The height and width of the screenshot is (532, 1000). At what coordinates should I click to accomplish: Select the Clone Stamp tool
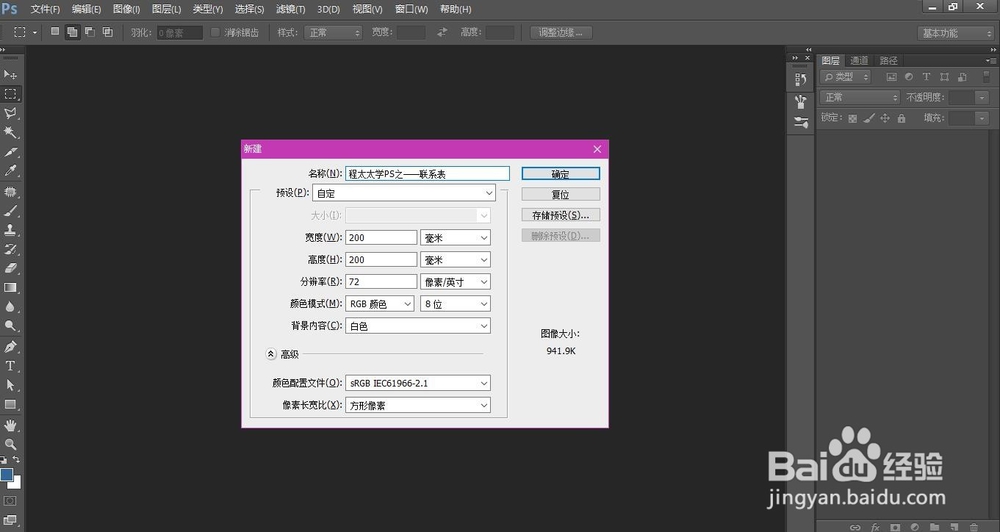point(10,230)
